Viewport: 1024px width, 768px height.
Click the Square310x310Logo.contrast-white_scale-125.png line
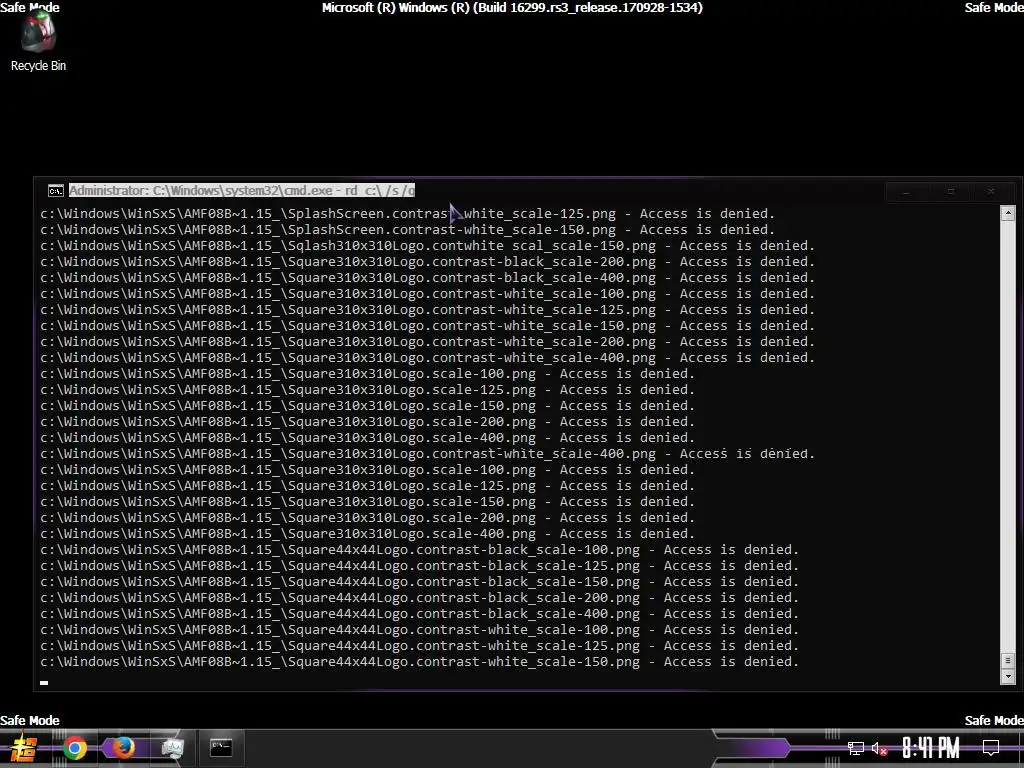coord(428,310)
